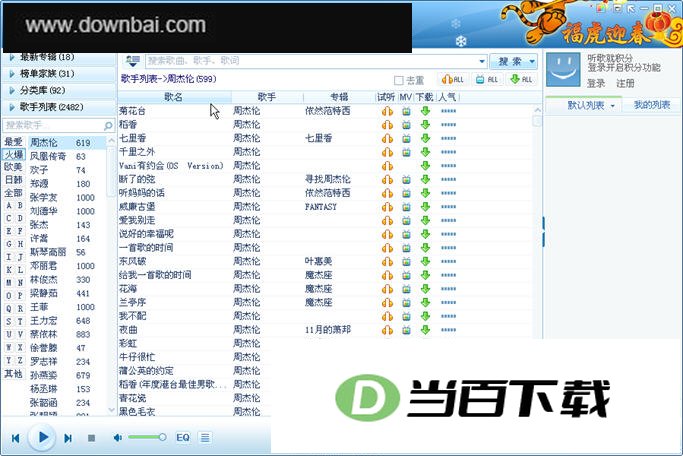Toggle the playlist view icon beside EQ
The width and height of the screenshot is (683, 456).
(205, 437)
